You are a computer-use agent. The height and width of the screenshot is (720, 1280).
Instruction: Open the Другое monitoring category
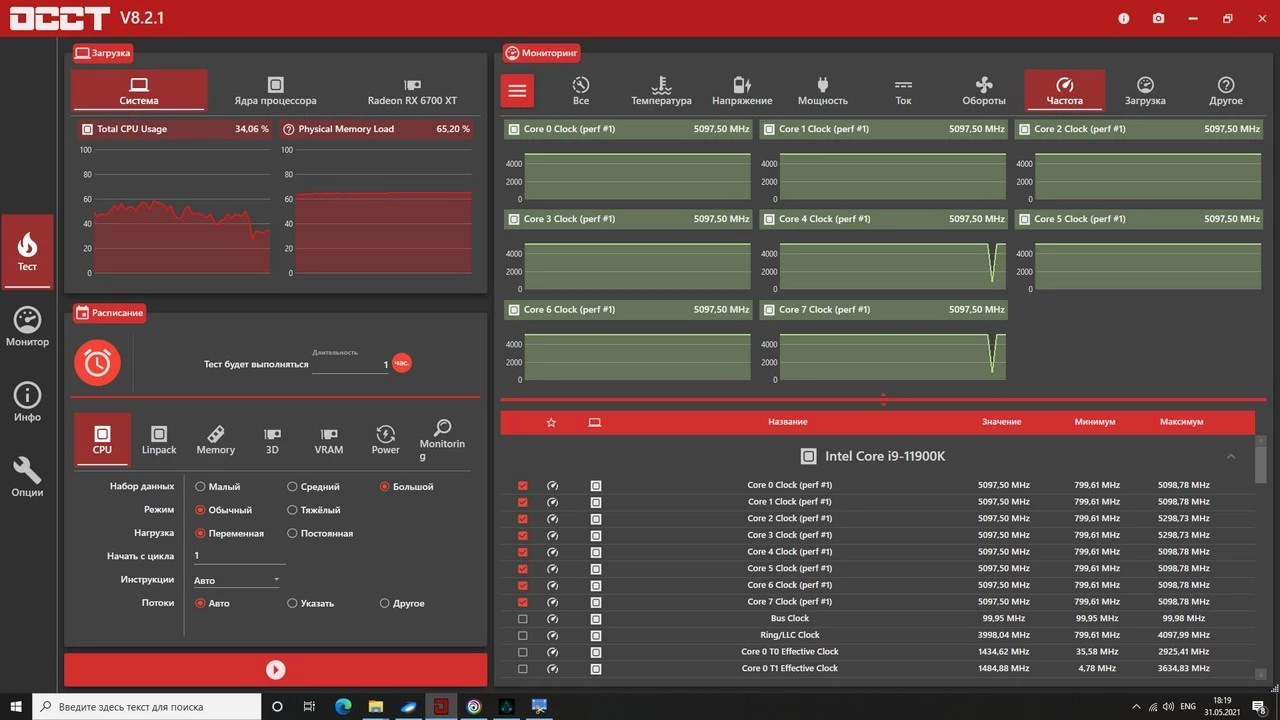click(1226, 91)
